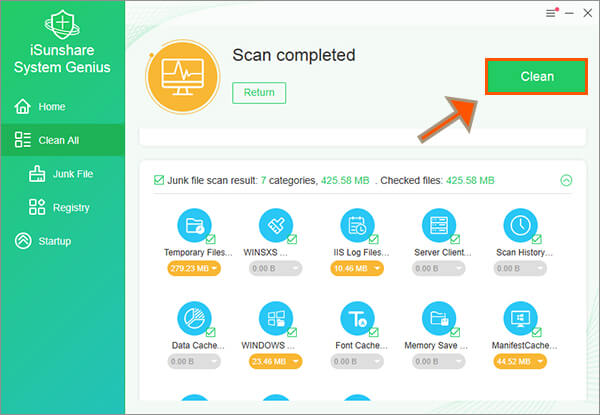Image resolution: width=600 pixels, height=415 pixels.
Task: Click the Font Cache icon
Action: point(357,319)
